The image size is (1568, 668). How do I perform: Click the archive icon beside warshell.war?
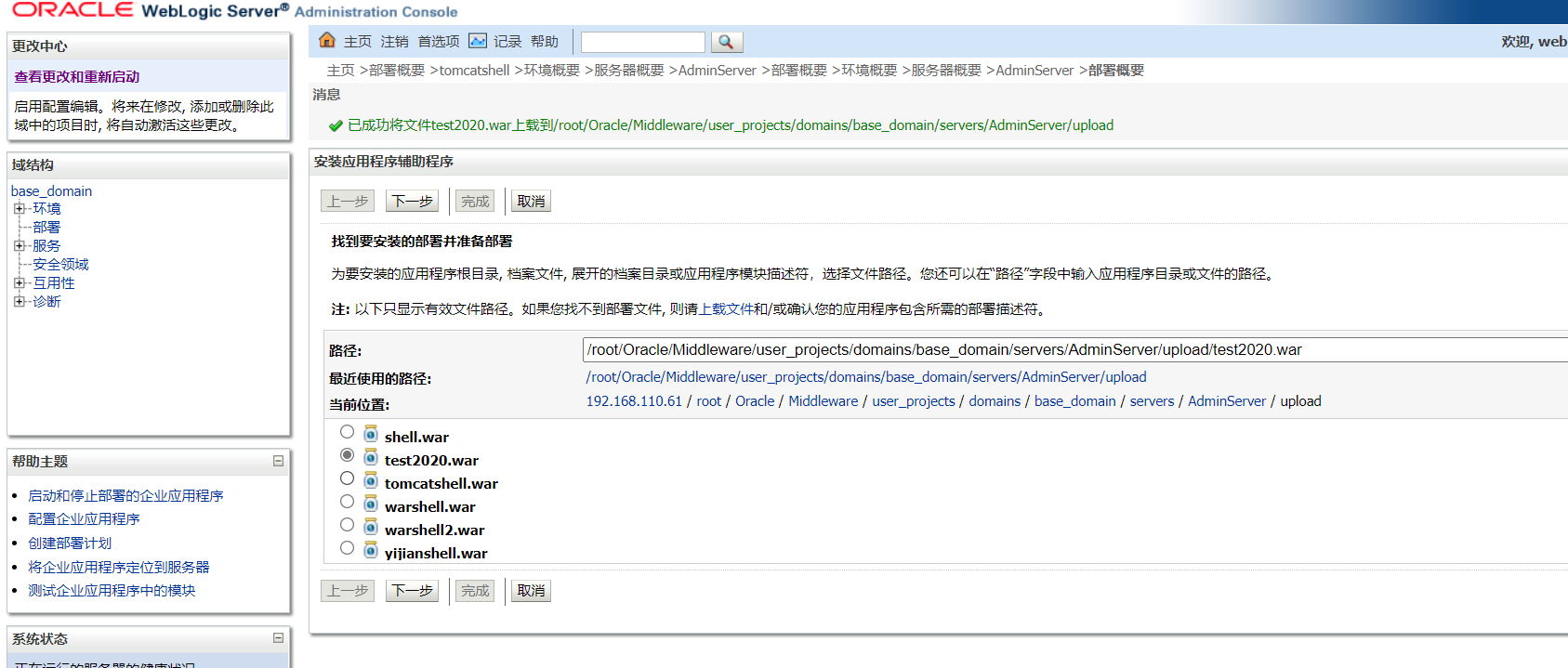(371, 504)
